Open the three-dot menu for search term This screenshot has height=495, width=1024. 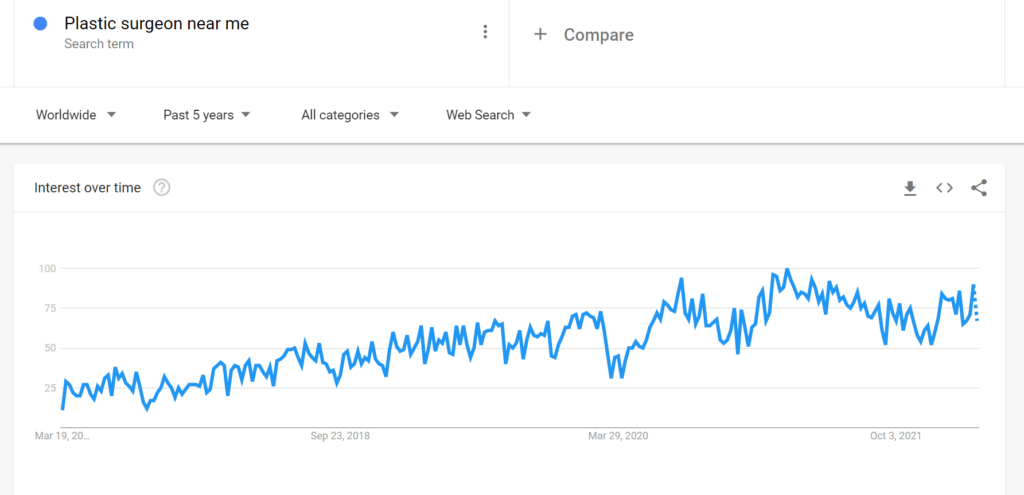coord(485,31)
